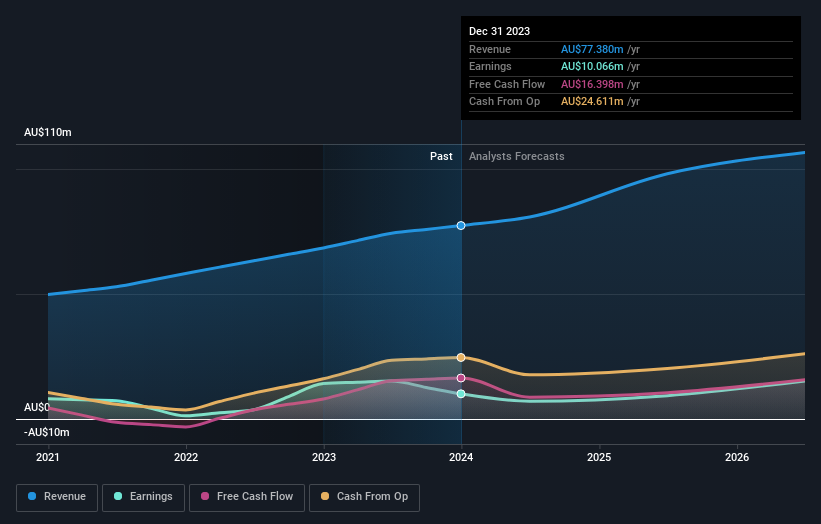821x524 pixels.
Task: Click the tooltip Cash From Op row label
Action: click(504, 102)
